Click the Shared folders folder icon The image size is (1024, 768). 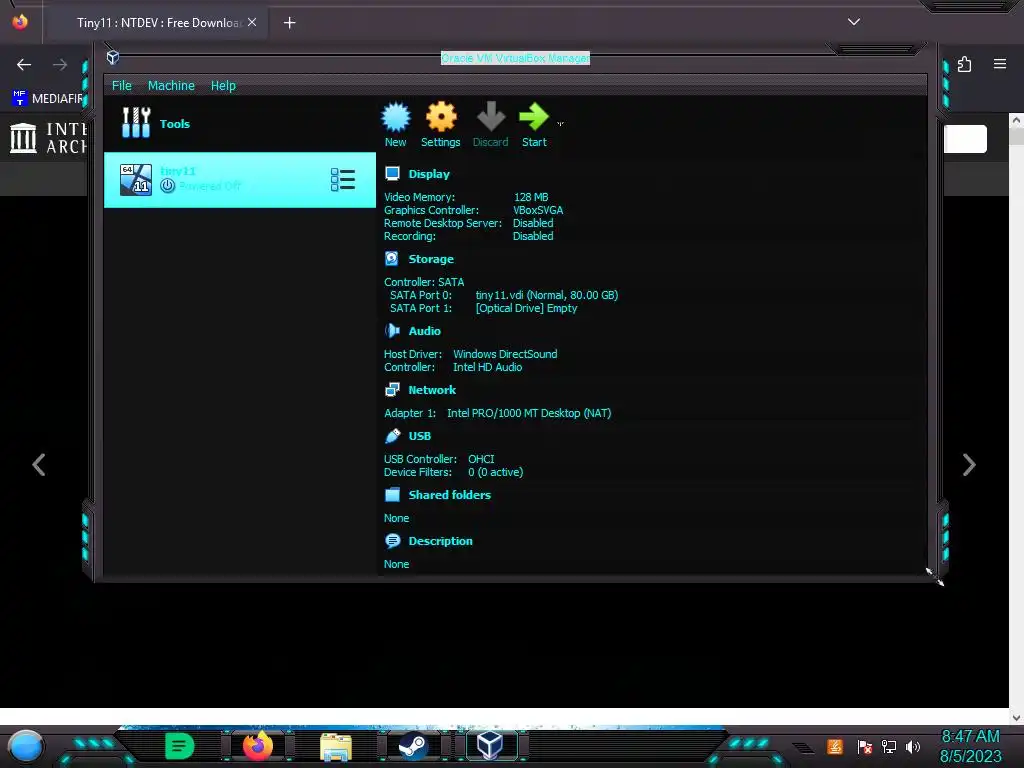[392, 494]
